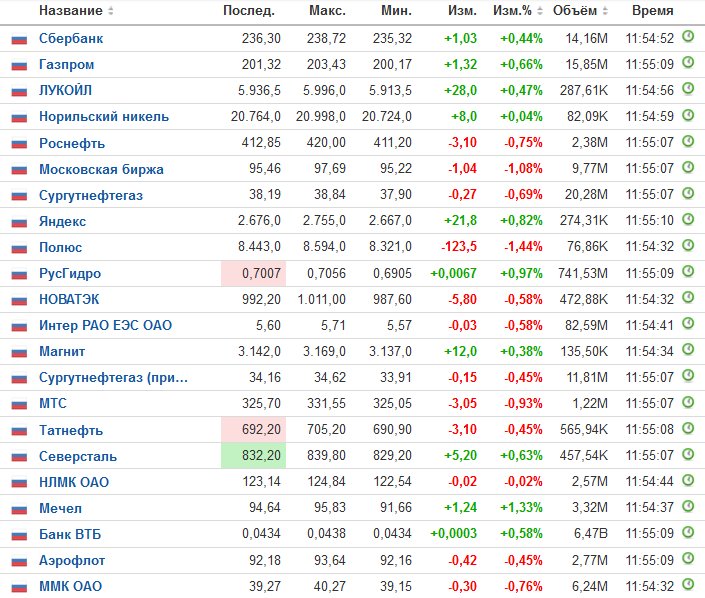The width and height of the screenshot is (705, 598).
Task: Click the Мин. column header
Action: pyautogui.click(x=396, y=11)
